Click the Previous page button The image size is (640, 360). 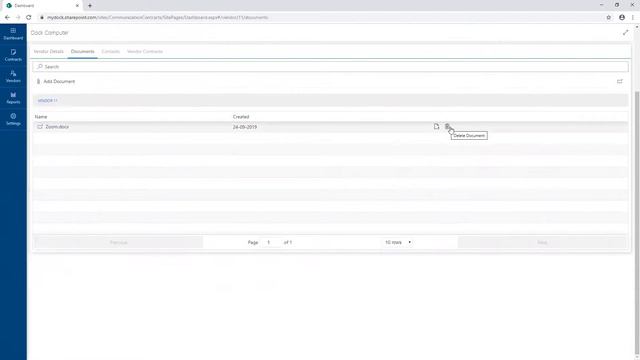click(x=119, y=242)
